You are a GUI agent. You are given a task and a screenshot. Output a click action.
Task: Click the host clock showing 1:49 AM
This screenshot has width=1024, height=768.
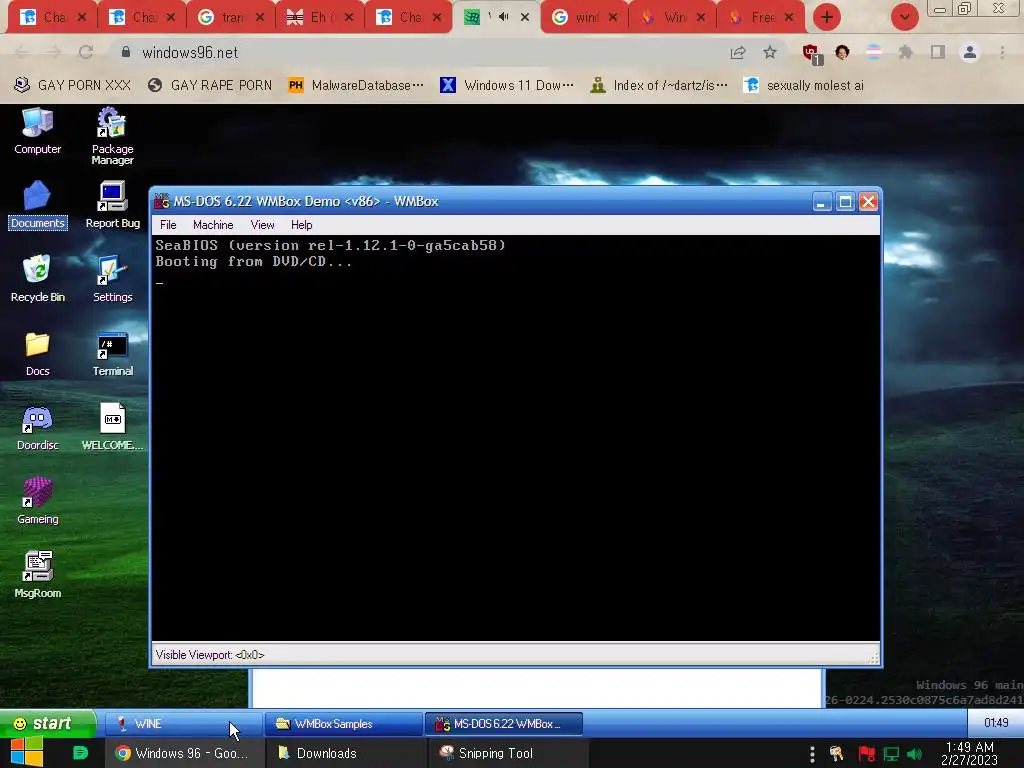pyautogui.click(x=970, y=753)
